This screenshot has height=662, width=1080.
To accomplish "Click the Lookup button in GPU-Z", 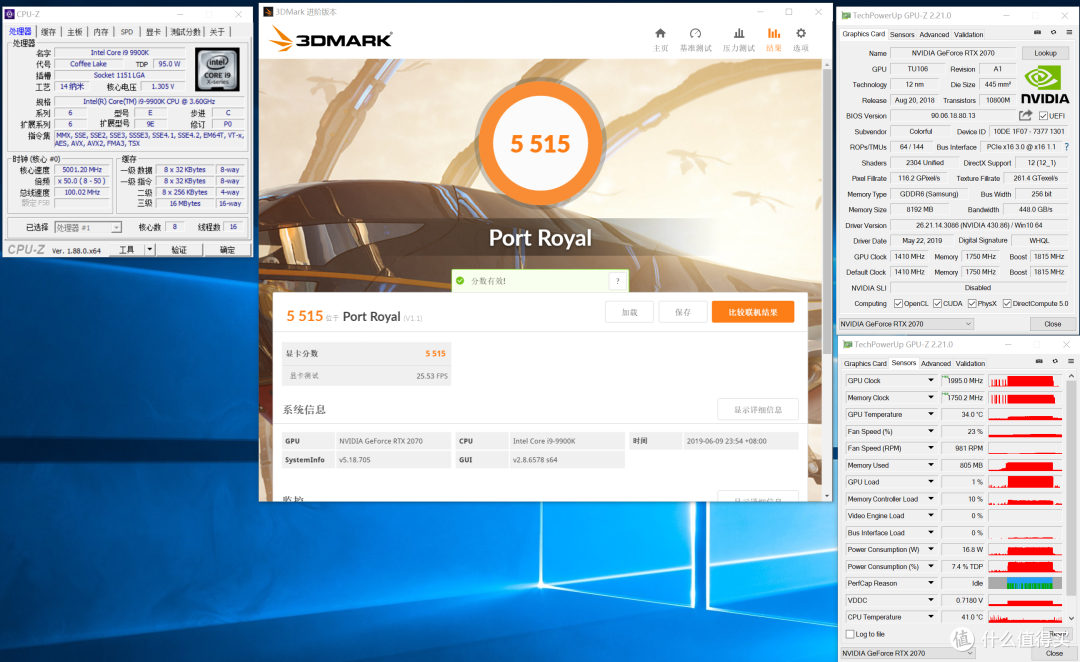I will click(1045, 53).
